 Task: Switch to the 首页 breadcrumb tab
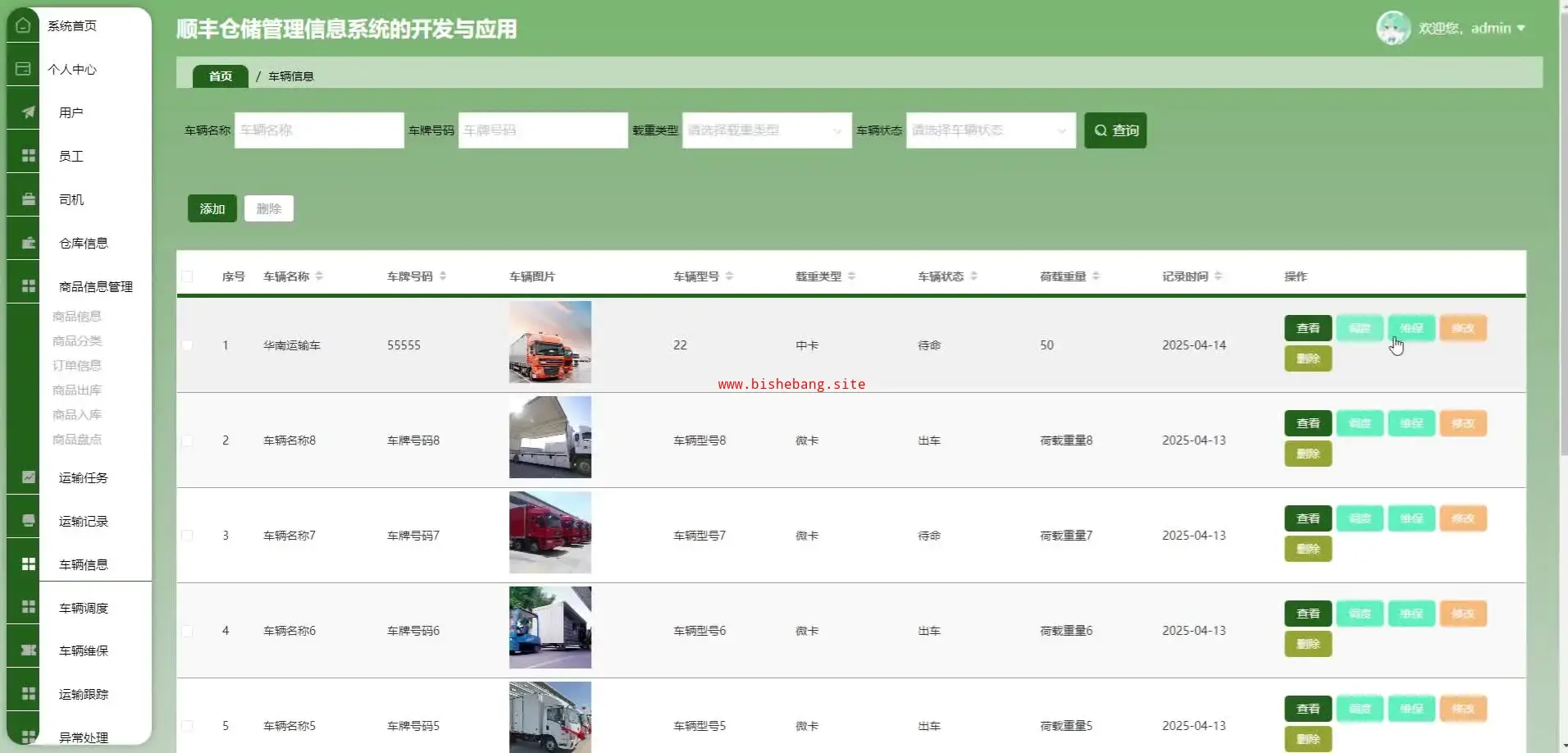[x=220, y=76]
